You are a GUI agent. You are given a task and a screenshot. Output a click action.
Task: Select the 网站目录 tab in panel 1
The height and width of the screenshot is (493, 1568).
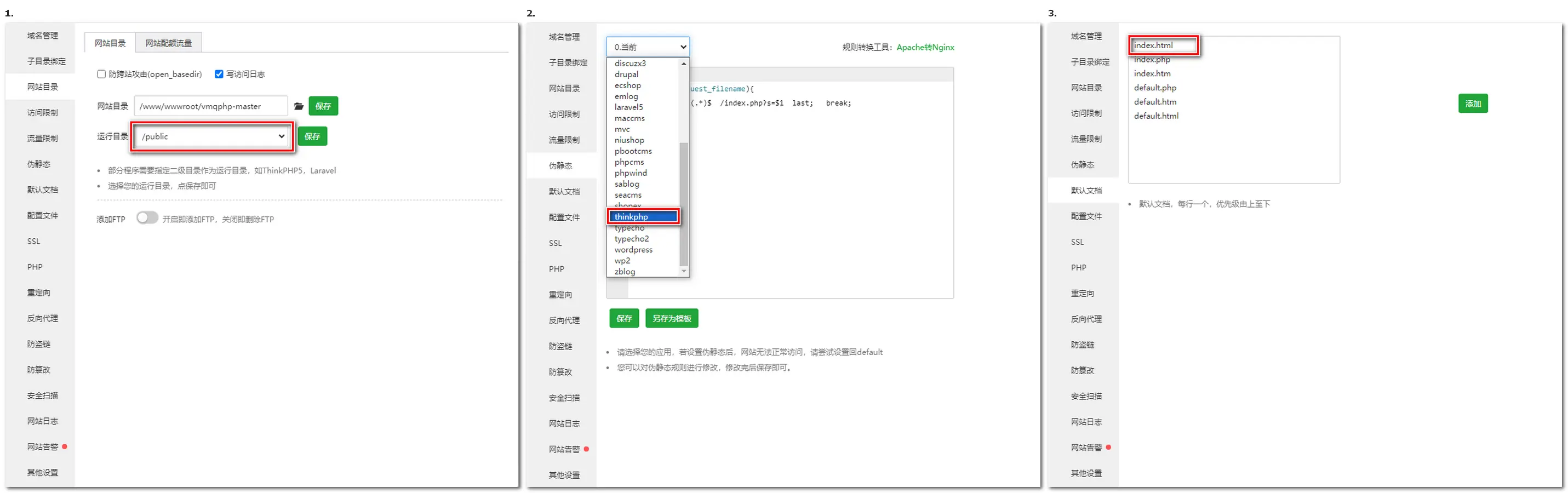click(110, 43)
